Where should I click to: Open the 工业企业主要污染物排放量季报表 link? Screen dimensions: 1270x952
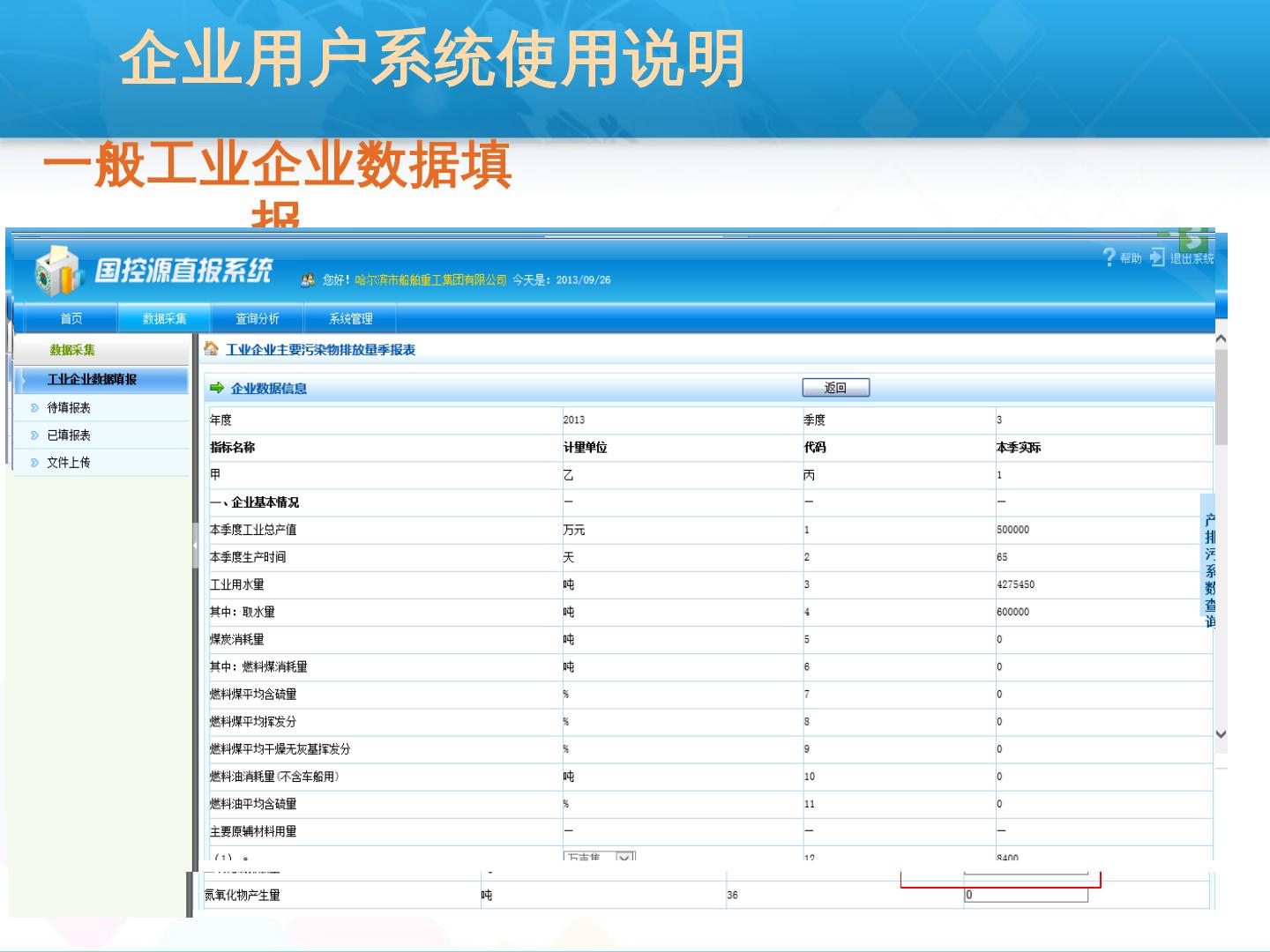click(320, 350)
